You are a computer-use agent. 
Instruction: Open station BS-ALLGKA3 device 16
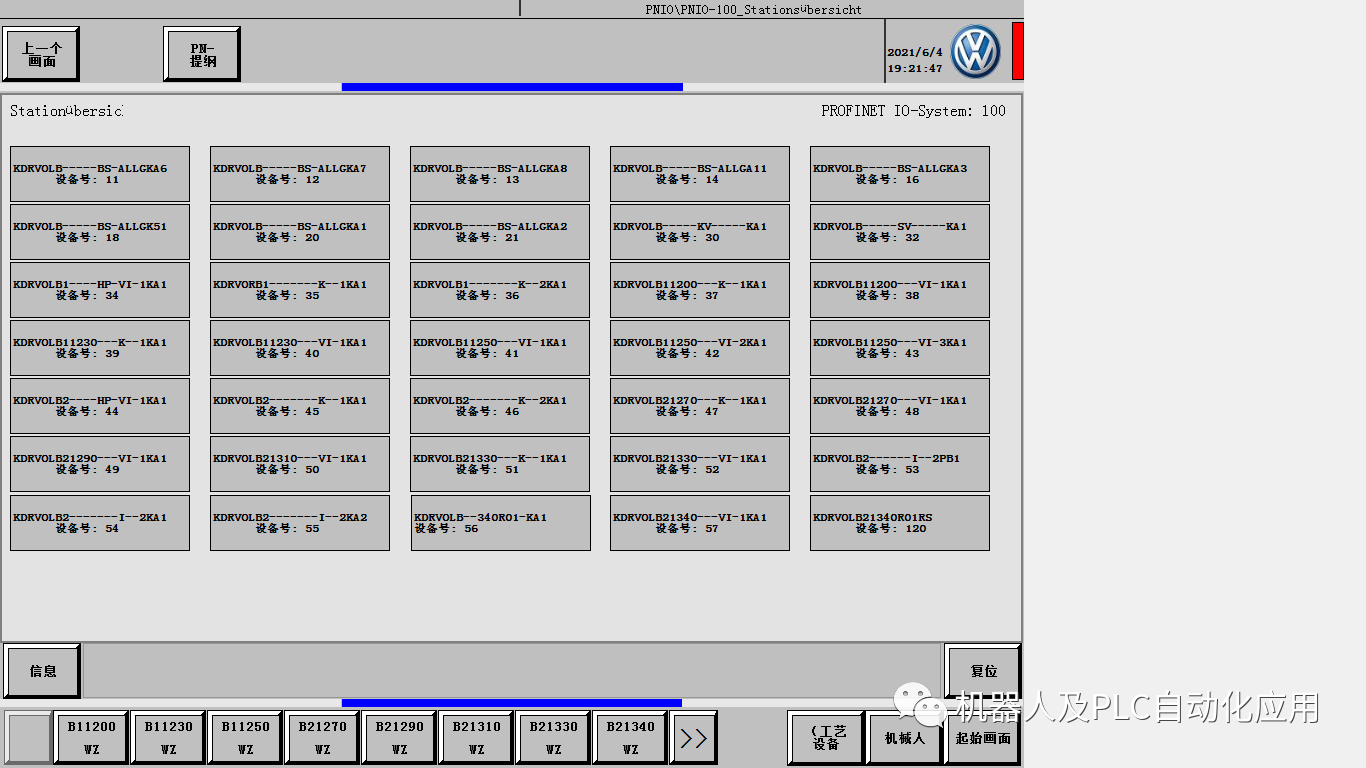pyautogui.click(x=900, y=174)
